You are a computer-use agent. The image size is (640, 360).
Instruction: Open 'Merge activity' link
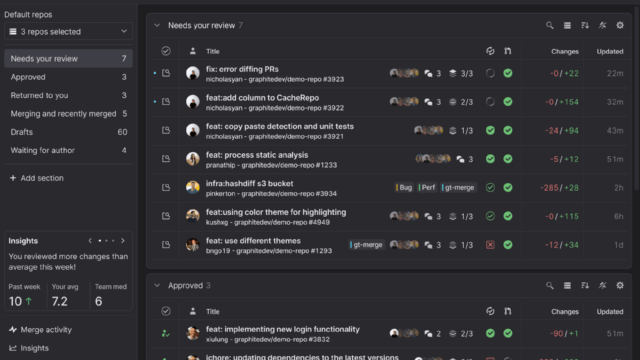pyautogui.click(x=41, y=329)
